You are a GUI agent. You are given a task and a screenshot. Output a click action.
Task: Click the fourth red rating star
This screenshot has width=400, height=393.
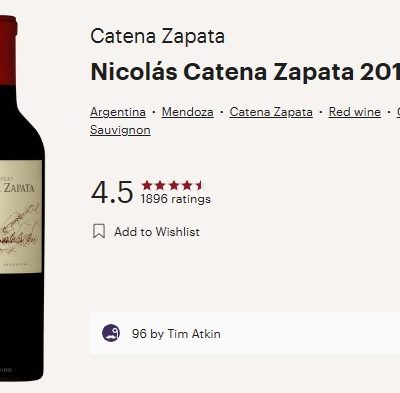point(187,185)
